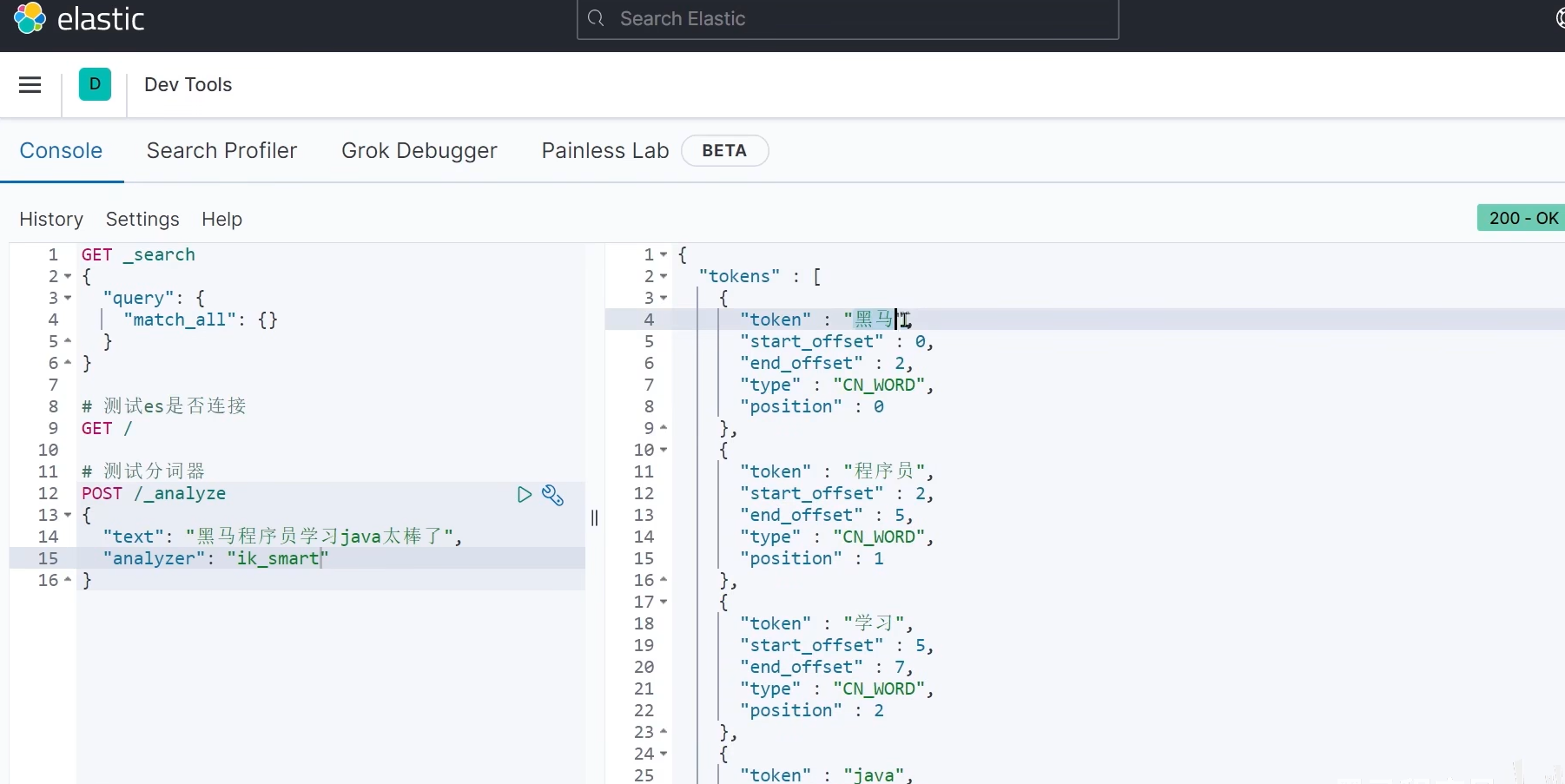Toggle the fold arrow on response line 23
This screenshot has width=1565, height=784.
[x=664, y=733]
